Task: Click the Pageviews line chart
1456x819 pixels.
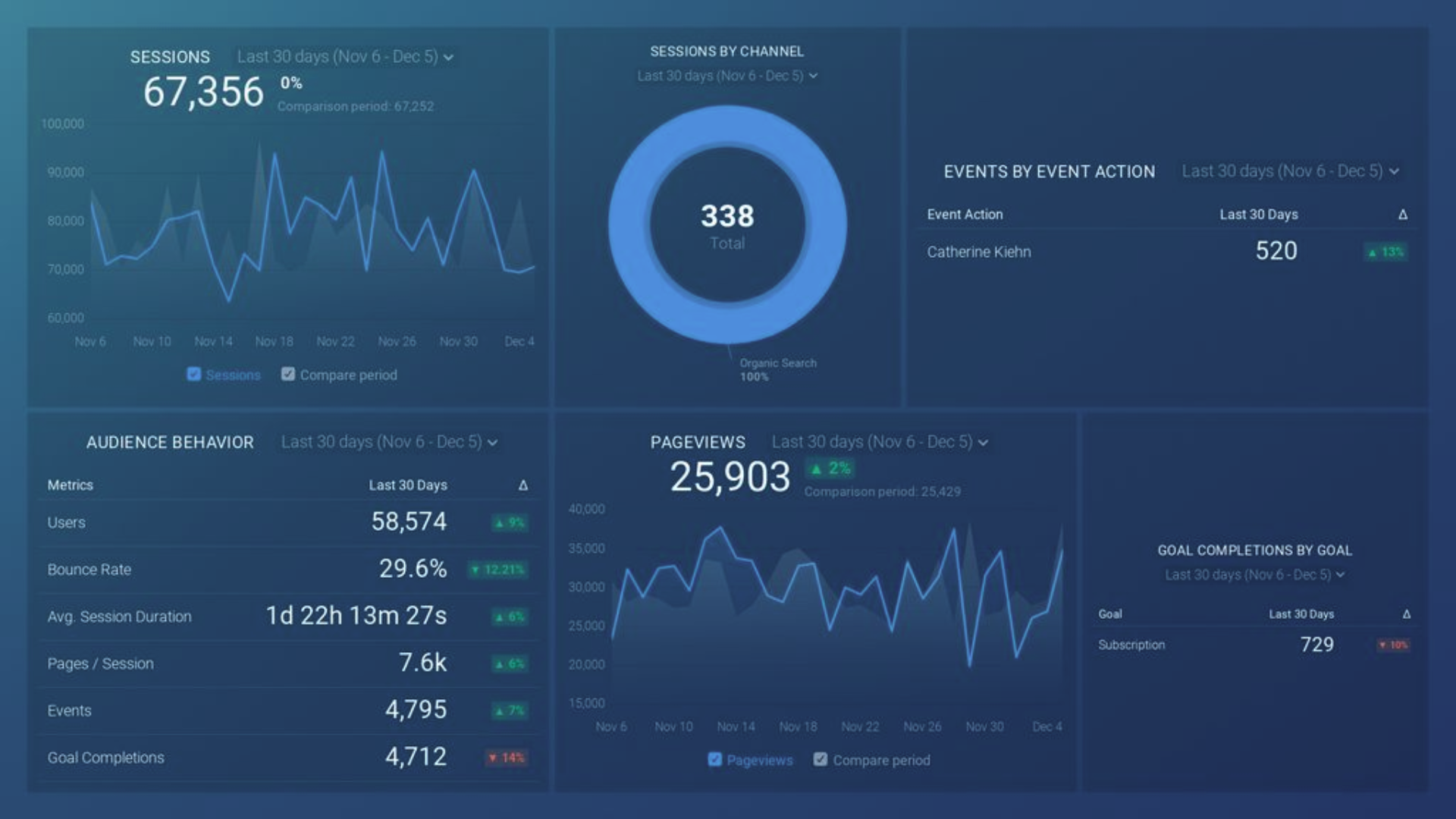Action: coord(837,607)
